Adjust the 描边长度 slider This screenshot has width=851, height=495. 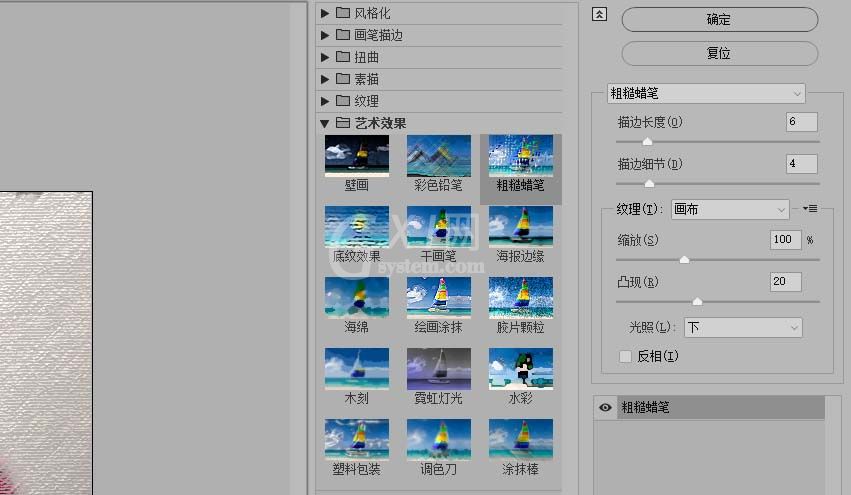[647, 142]
